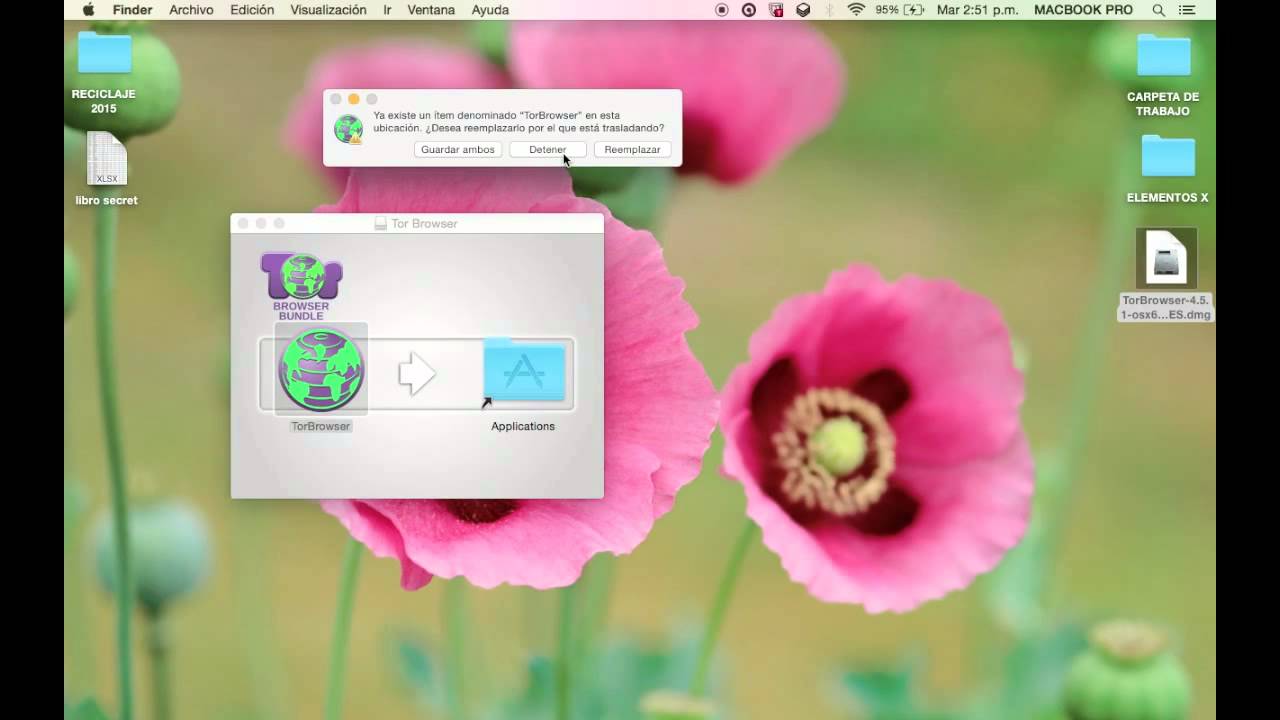This screenshot has height=720, width=1280.
Task: Minimize the alert dialog with yellow button
Action: point(353,99)
